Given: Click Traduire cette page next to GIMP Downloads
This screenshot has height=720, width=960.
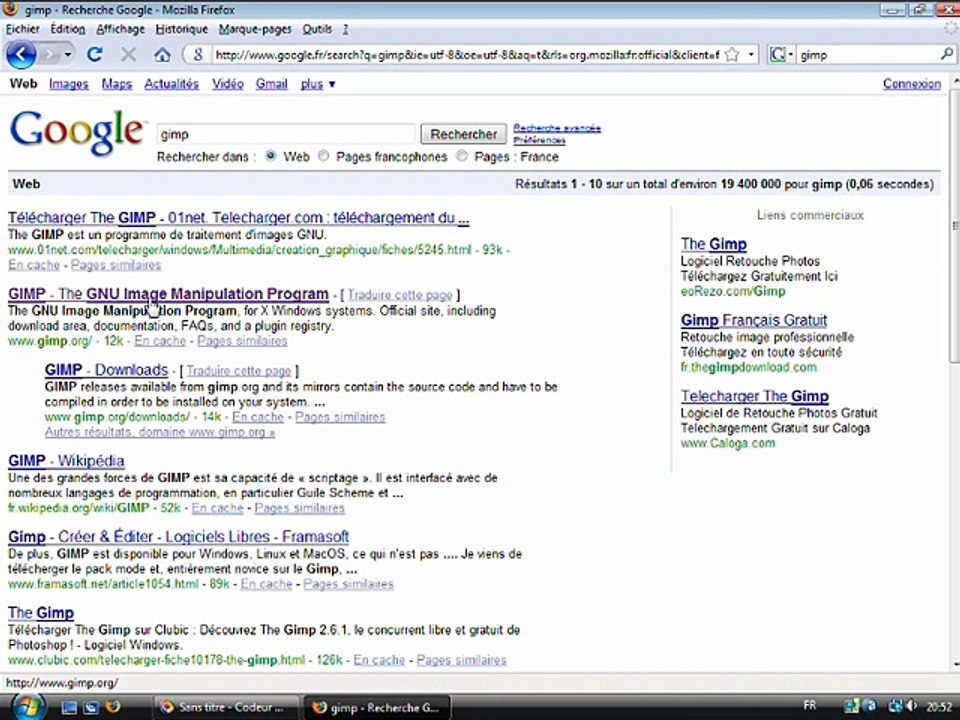Looking at the screenshot, I should click(x=239, y=371).
